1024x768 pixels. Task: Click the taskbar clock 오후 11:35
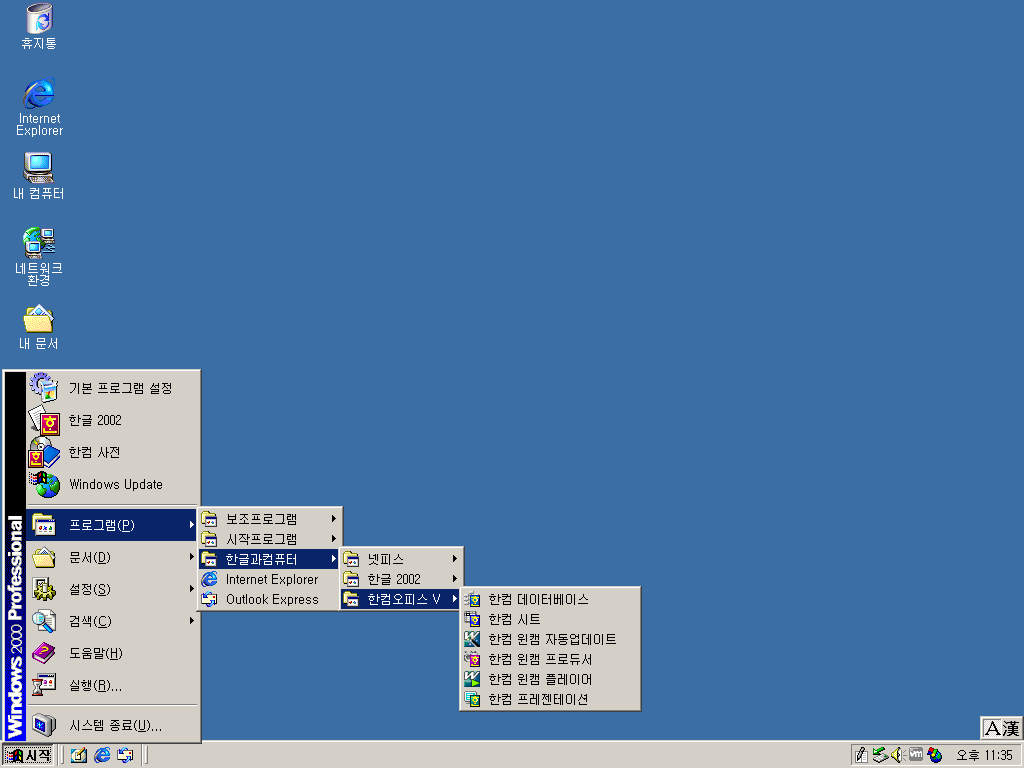(984, 756)
